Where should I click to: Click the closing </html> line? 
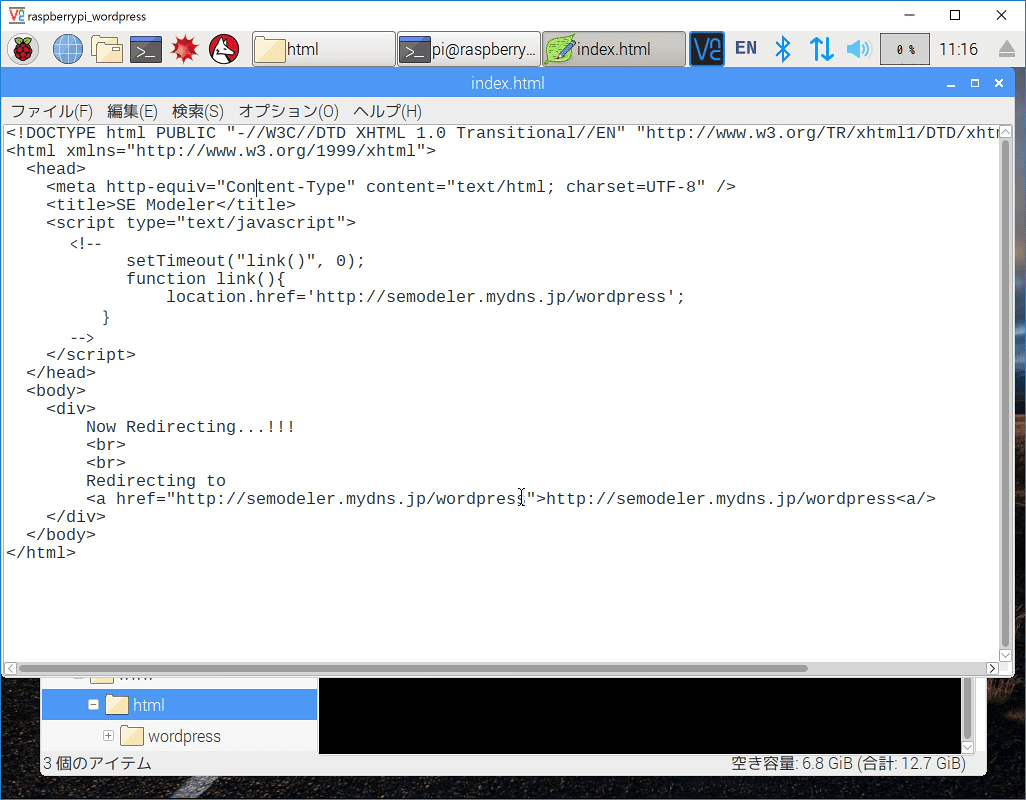41,553
